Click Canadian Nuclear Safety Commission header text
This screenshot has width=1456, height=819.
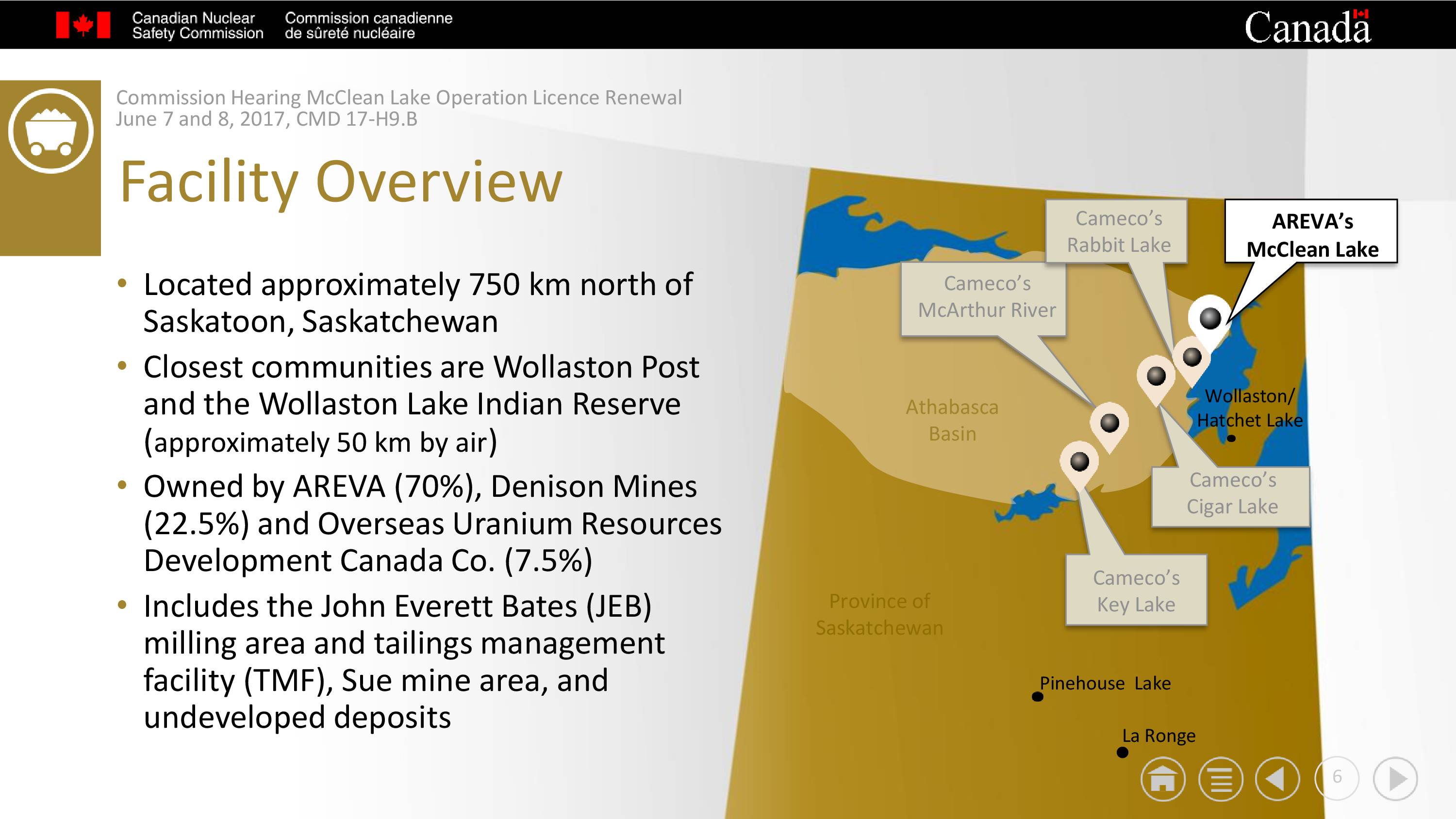(197, 26)
